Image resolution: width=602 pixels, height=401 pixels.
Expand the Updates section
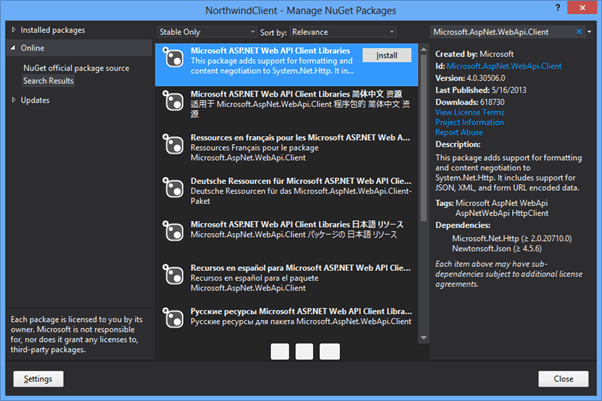(13, 100)
